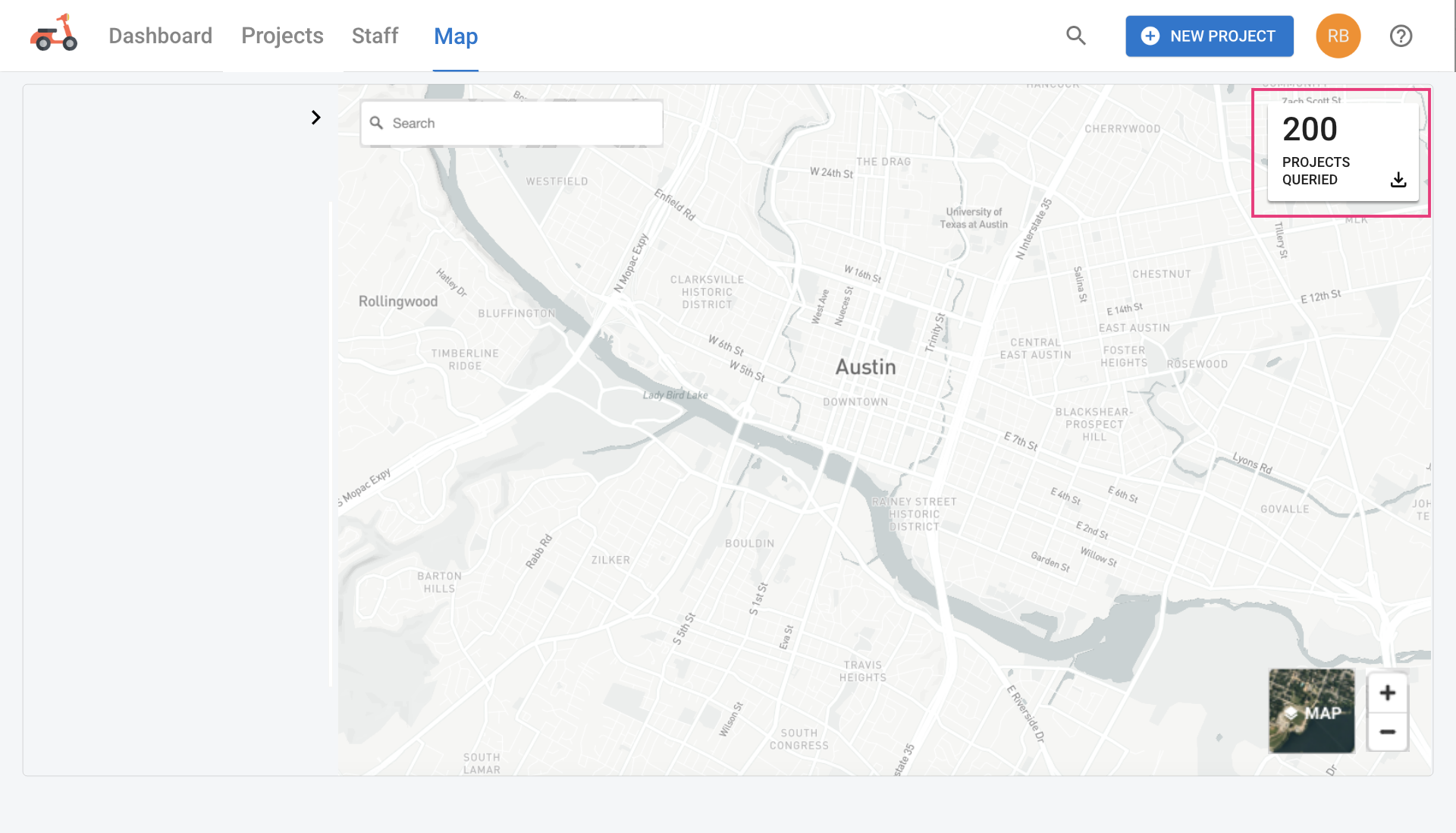Click the DOWNTOWN neighborhood label
1456x833 pixels.
tap(855, 402)
